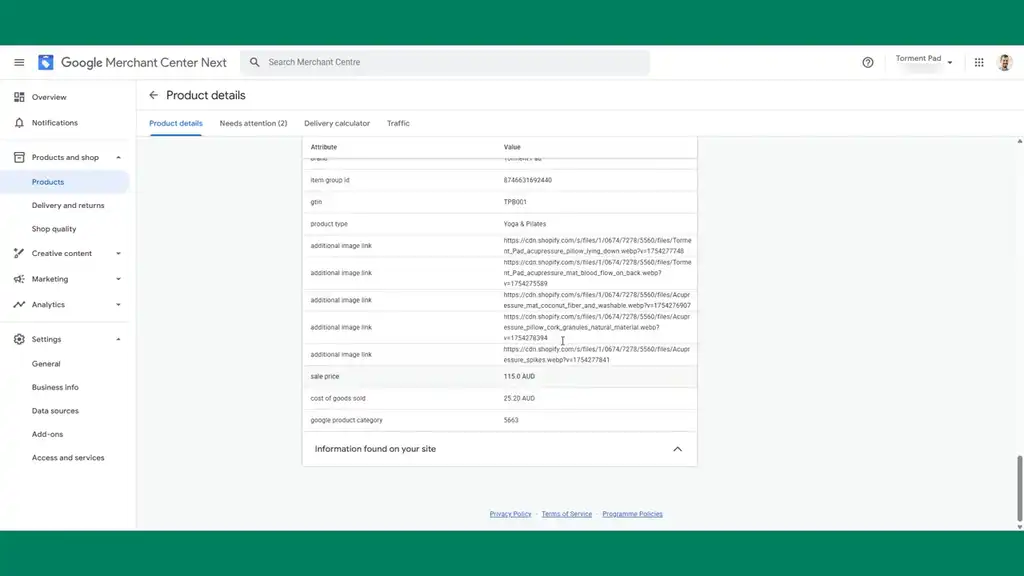Expand the Creative content section
The height and width of the screenshot is (576, 1024).
118,253
